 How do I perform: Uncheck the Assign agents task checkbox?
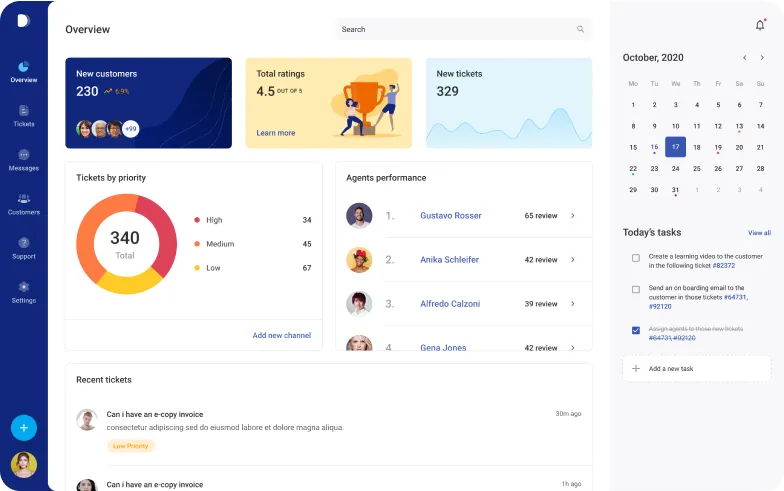point(636,330)
